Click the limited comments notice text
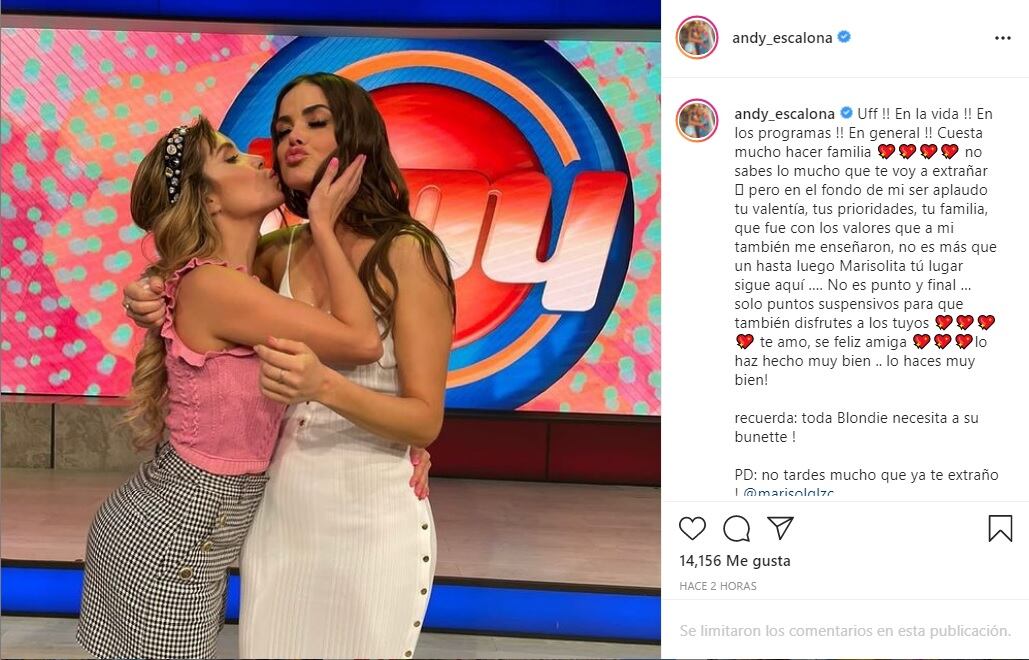1029x660 pixels. tap(845, 631)
